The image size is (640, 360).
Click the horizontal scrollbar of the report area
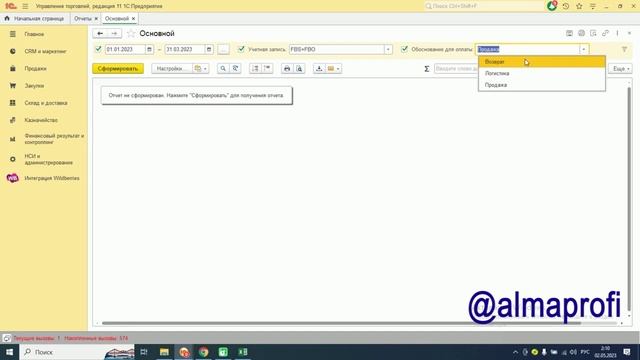[341, 323]
